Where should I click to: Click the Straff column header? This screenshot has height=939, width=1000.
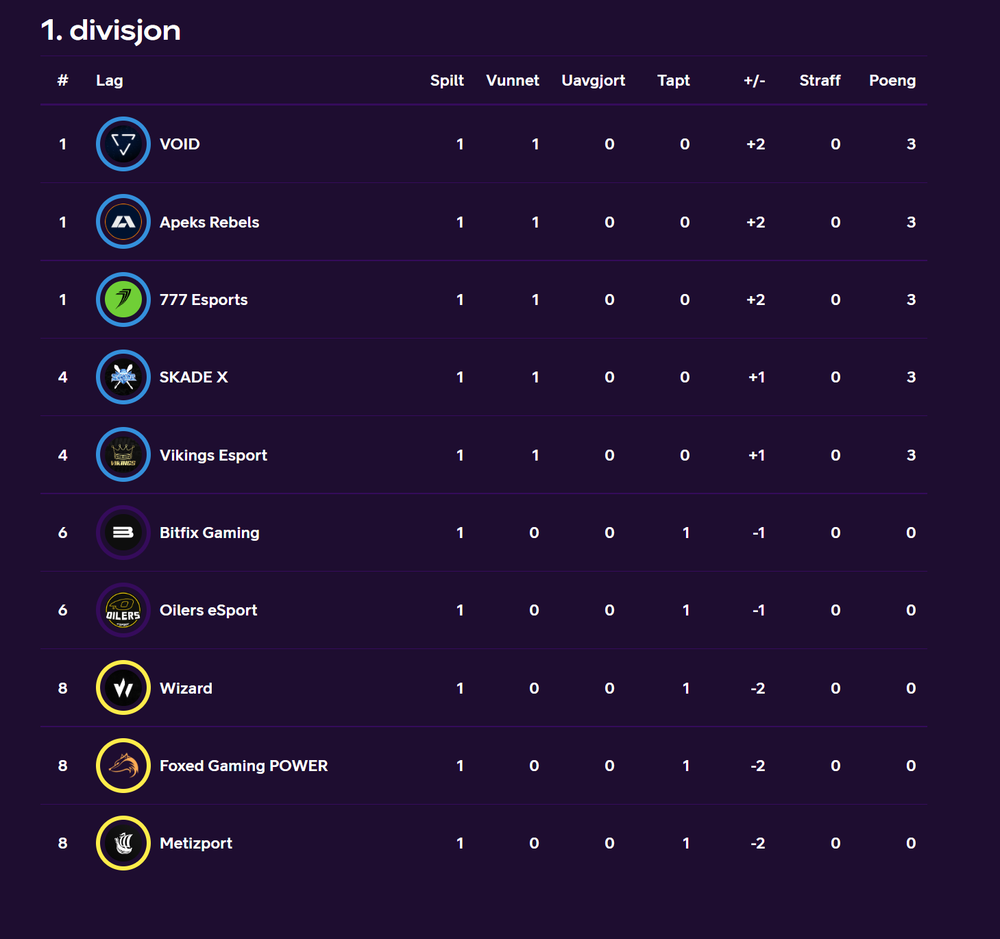pos(820,80)
